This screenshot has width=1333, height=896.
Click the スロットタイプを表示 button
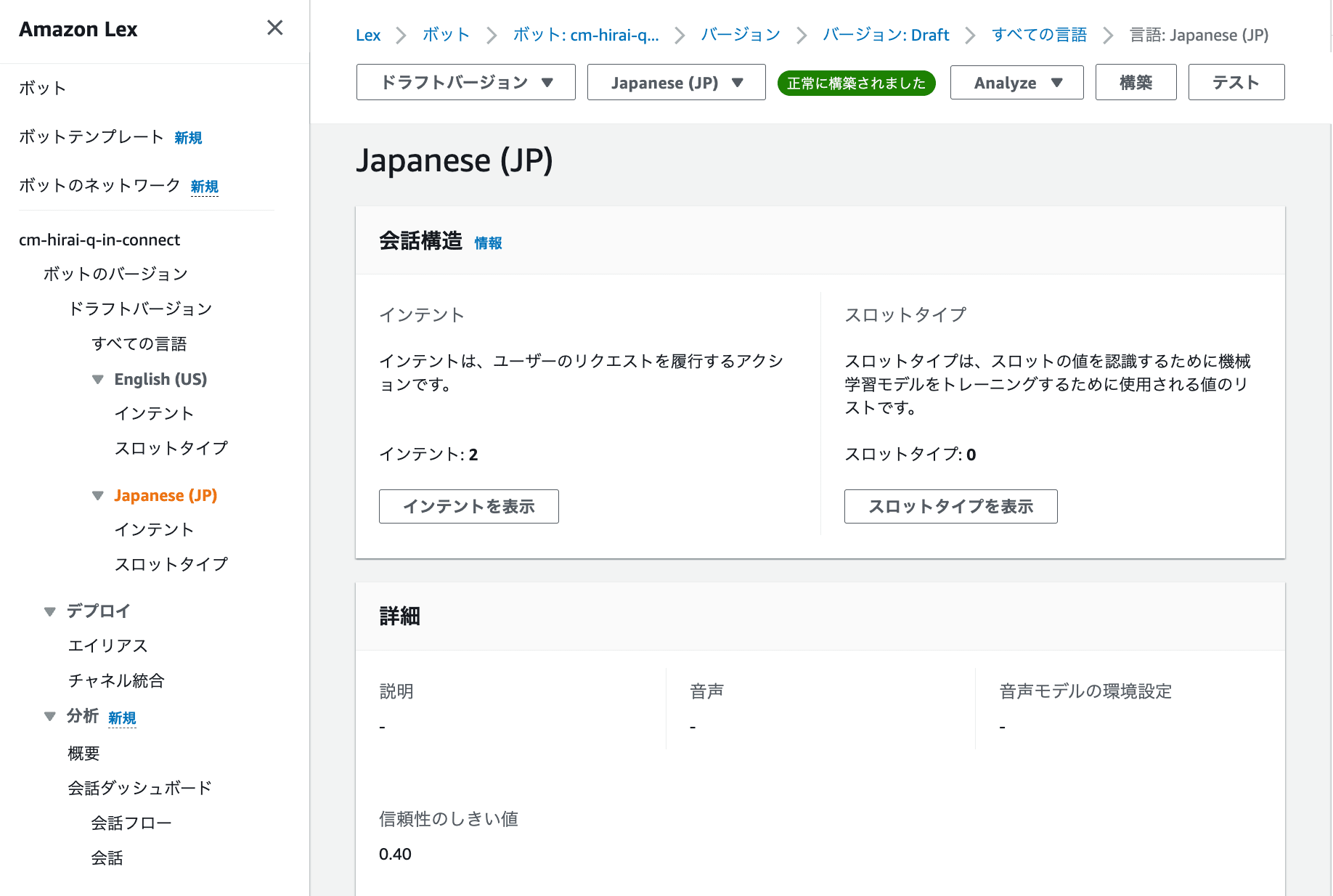[x=950, y=506]
